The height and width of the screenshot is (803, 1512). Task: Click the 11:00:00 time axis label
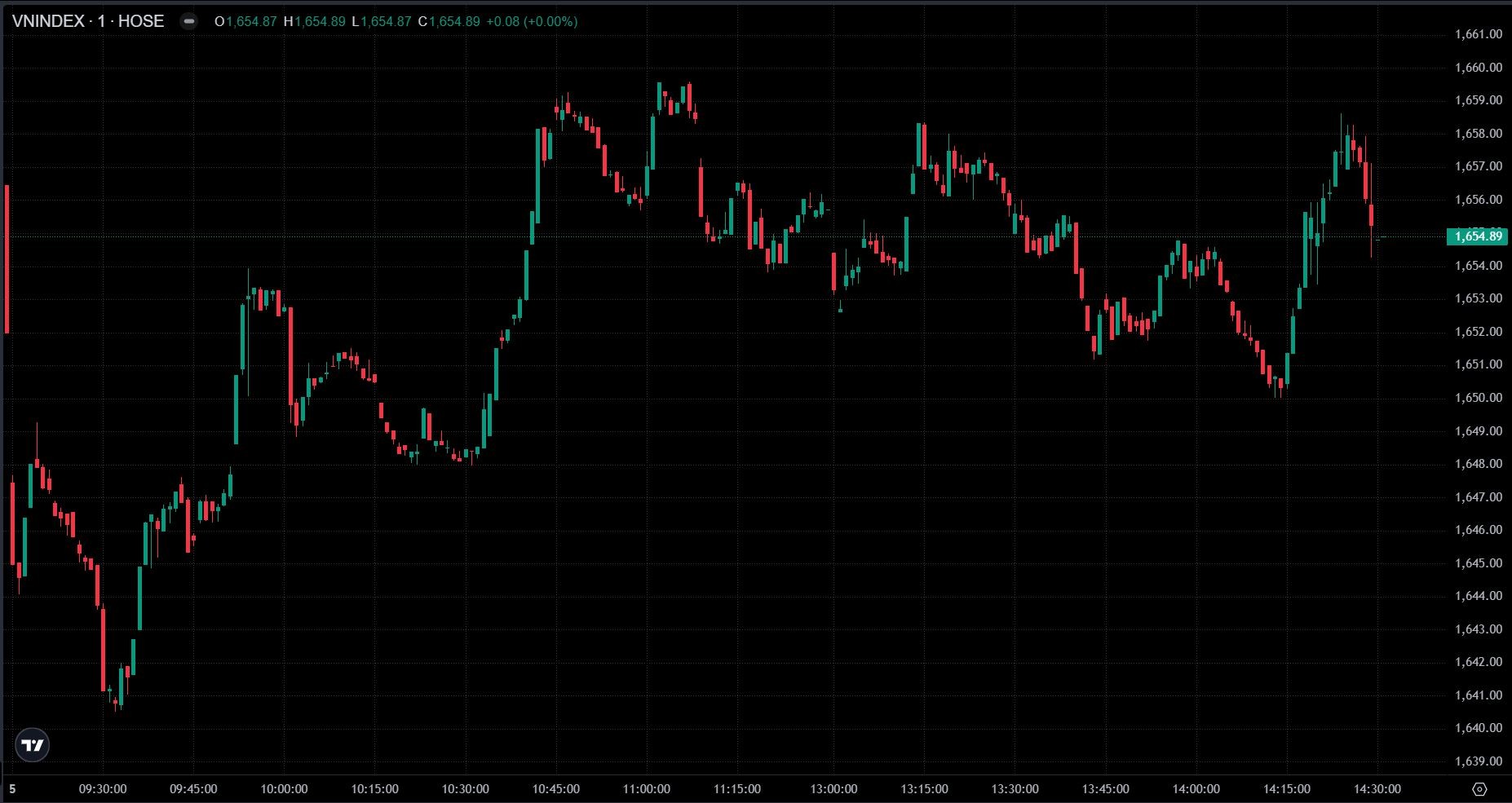click(646, 789)
